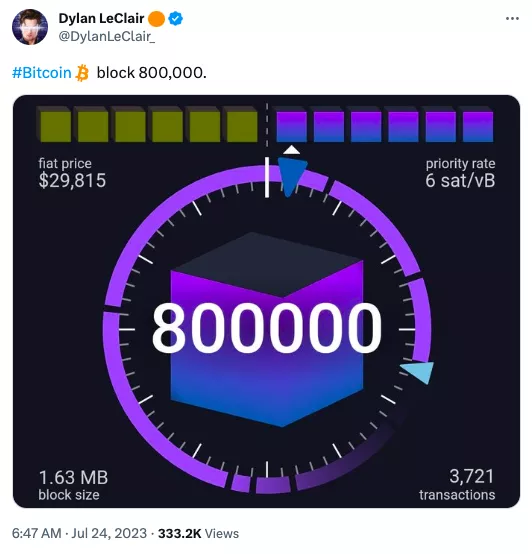
Task: Click the first olive-green mempool block
Action: coord(54,124)
